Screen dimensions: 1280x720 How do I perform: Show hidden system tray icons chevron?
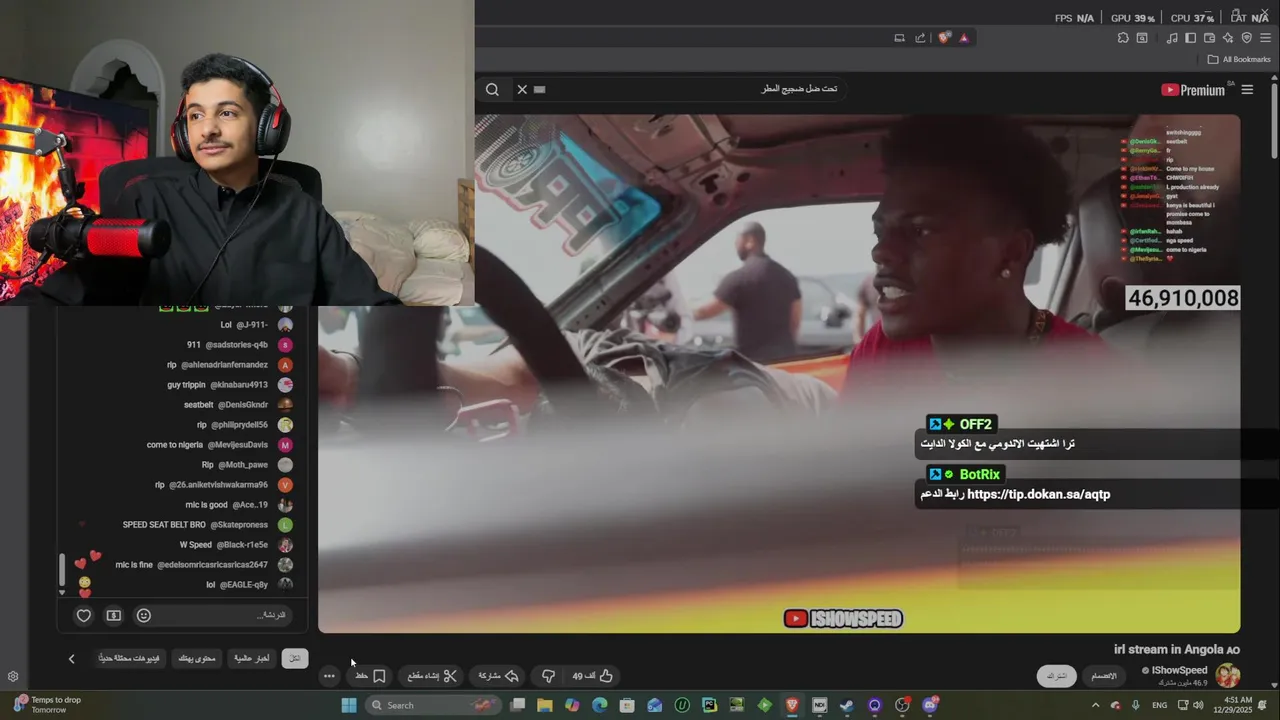(1095, 705)
